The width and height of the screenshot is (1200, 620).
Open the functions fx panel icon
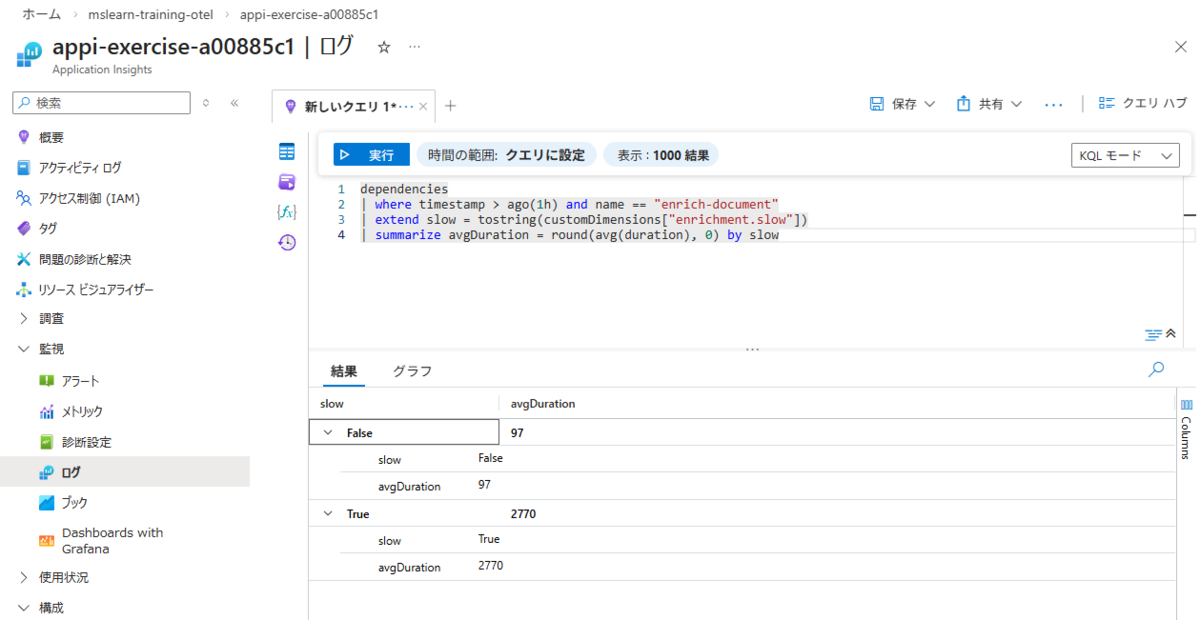287,212
